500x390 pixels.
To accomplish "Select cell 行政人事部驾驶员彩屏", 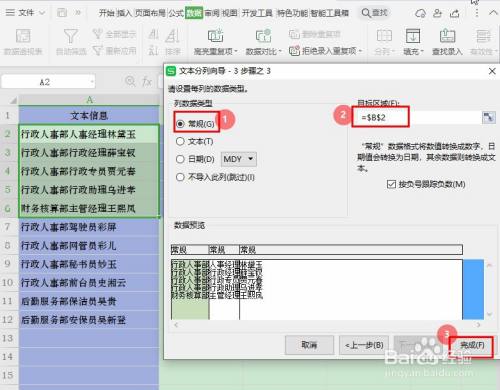I will point(89,227).
